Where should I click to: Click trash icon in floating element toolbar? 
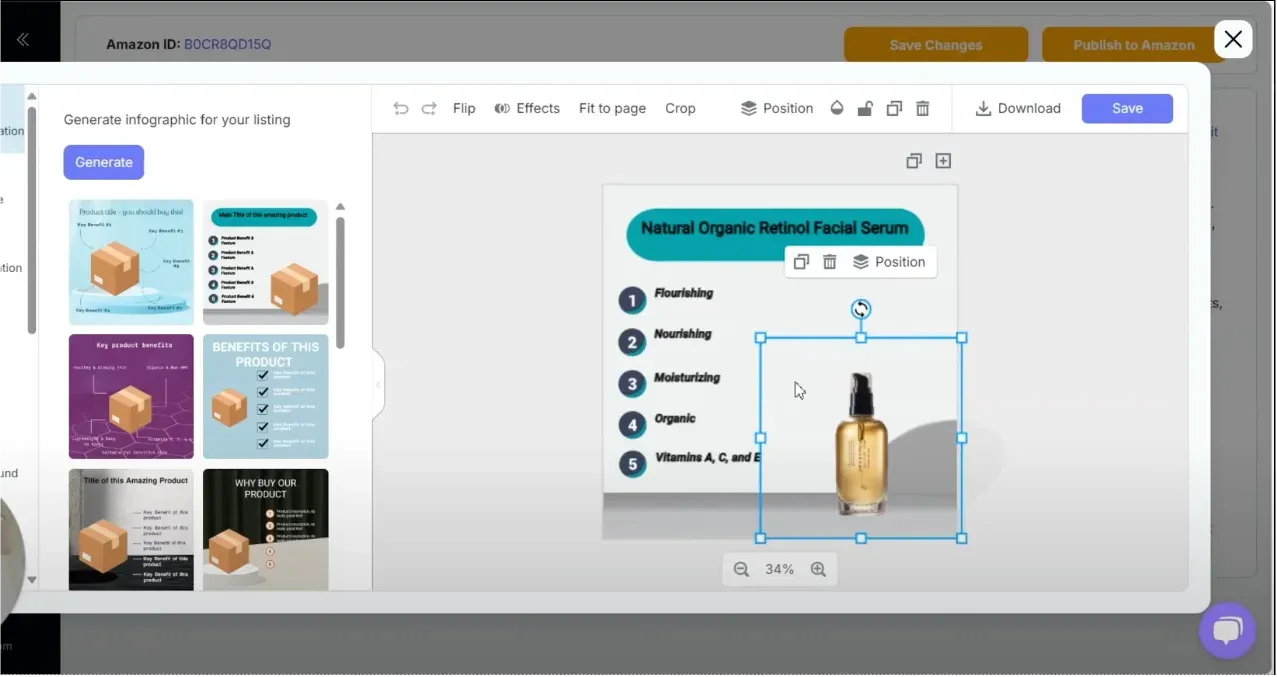pyautogui.click(x=829, y=262)
